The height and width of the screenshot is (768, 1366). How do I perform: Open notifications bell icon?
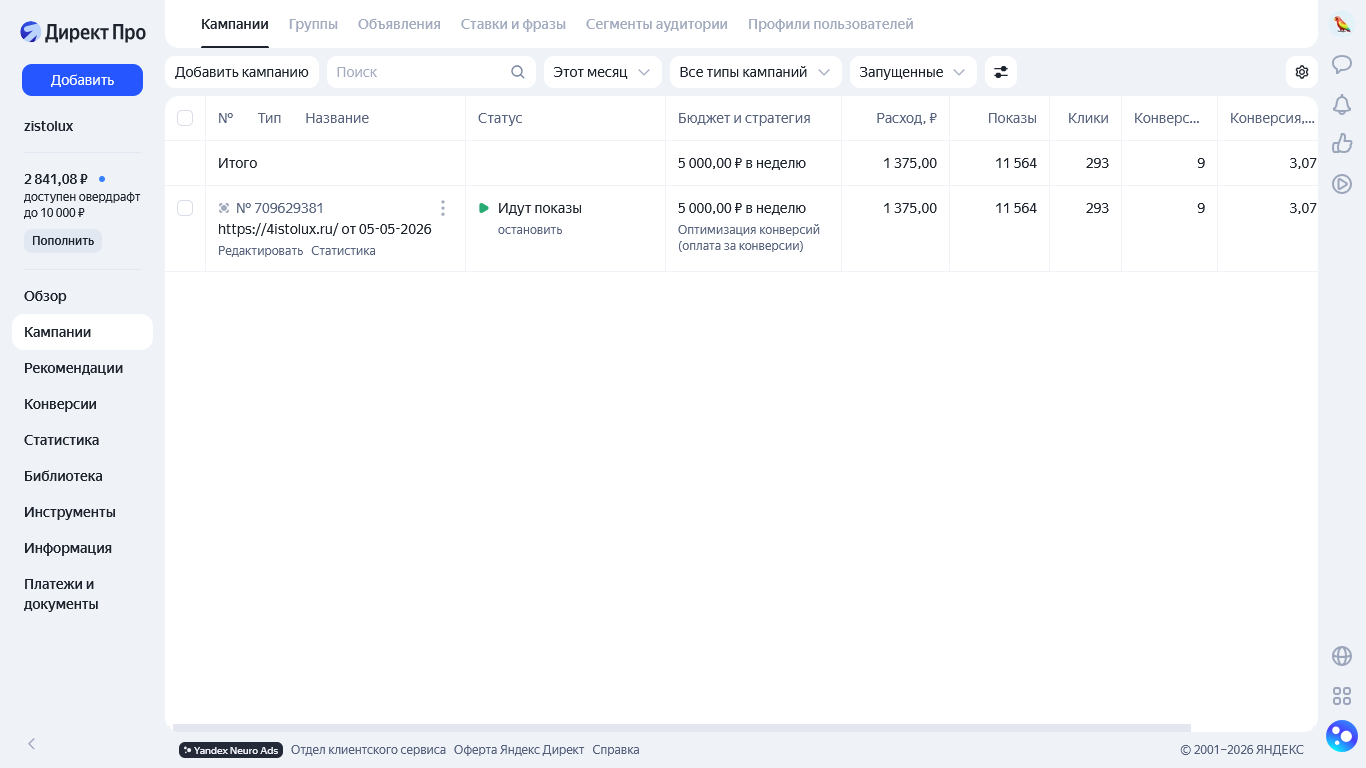[x=1342, y=104]
